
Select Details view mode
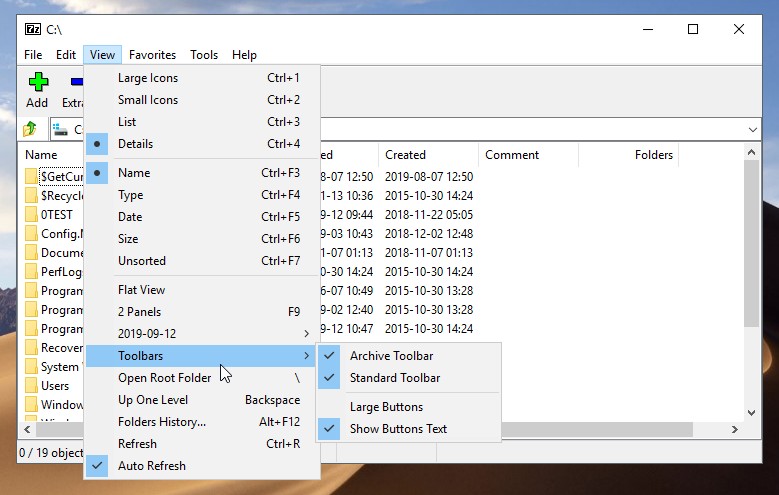(201, 144)
